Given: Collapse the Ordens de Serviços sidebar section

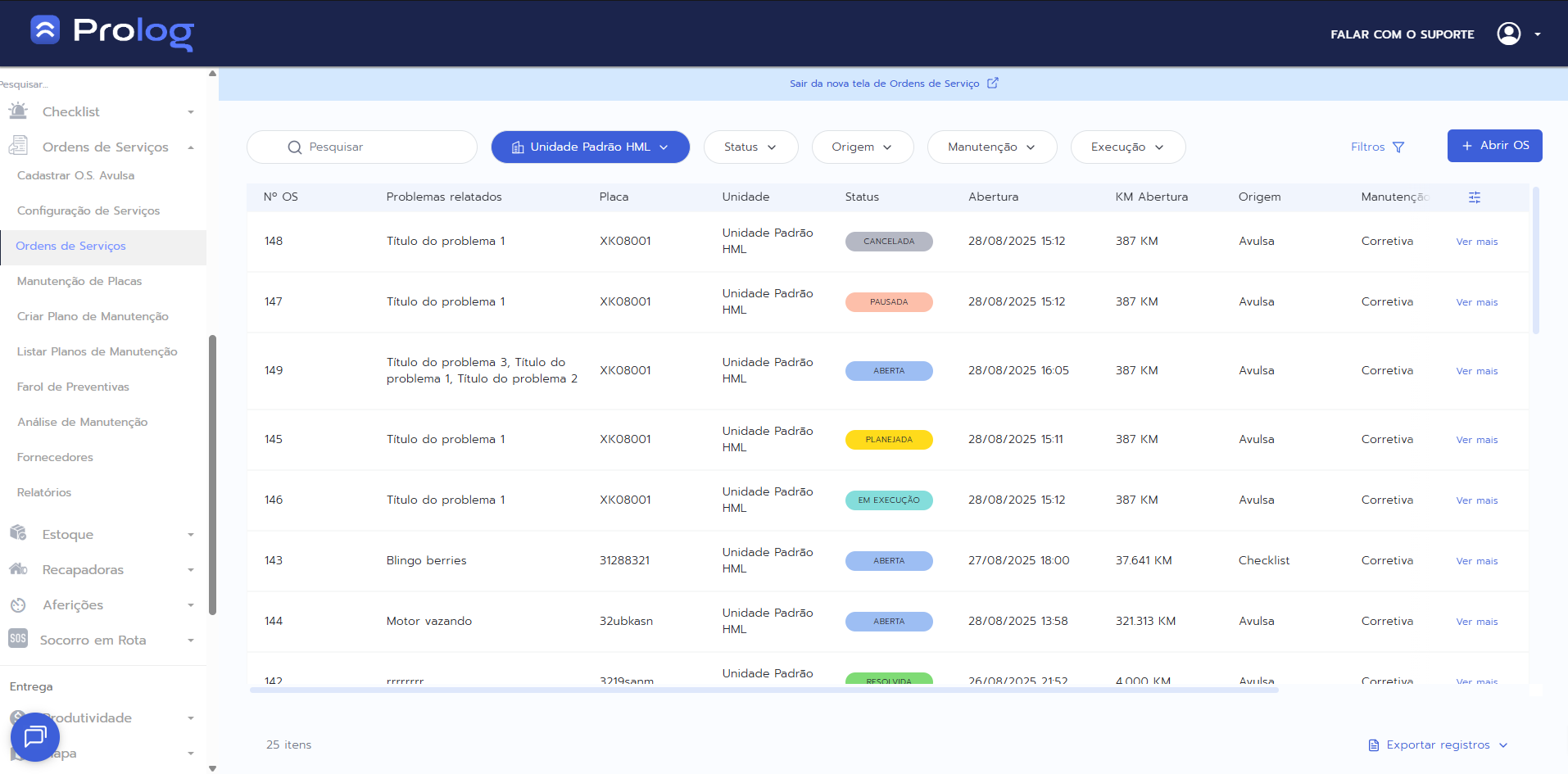Looking at the screenshot, I should pos(190,147).
